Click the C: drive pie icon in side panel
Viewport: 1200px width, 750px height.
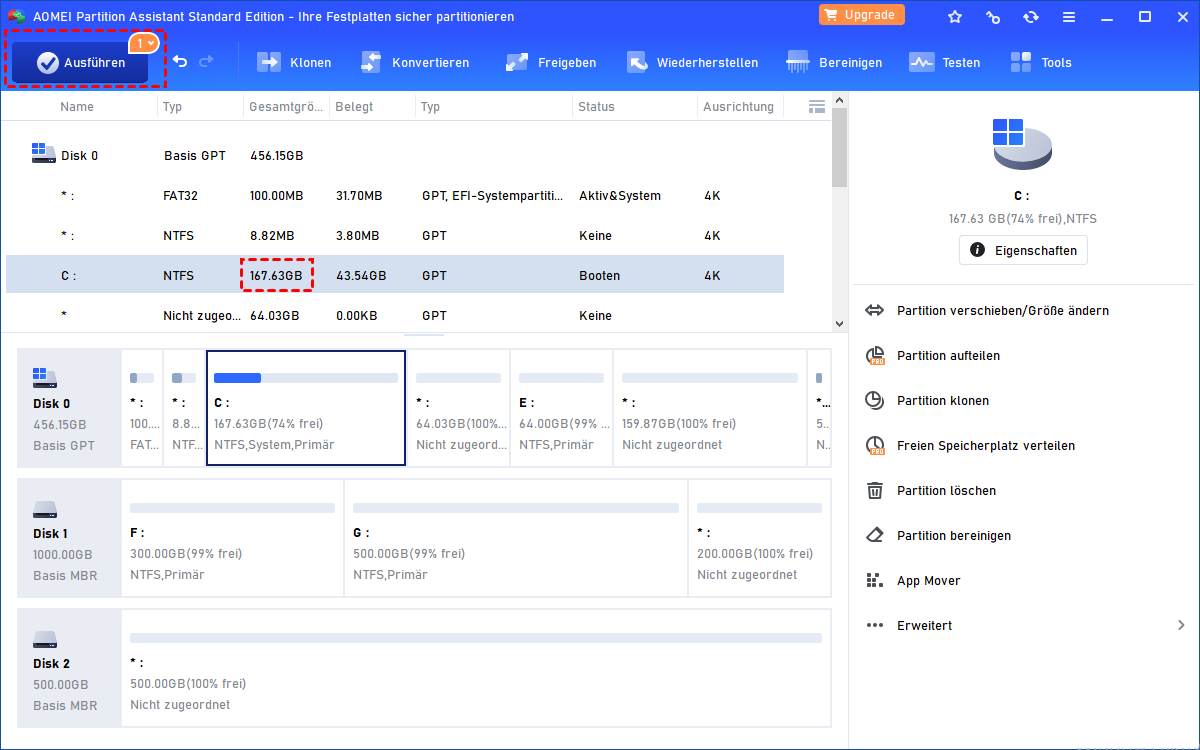point(1022,144)
